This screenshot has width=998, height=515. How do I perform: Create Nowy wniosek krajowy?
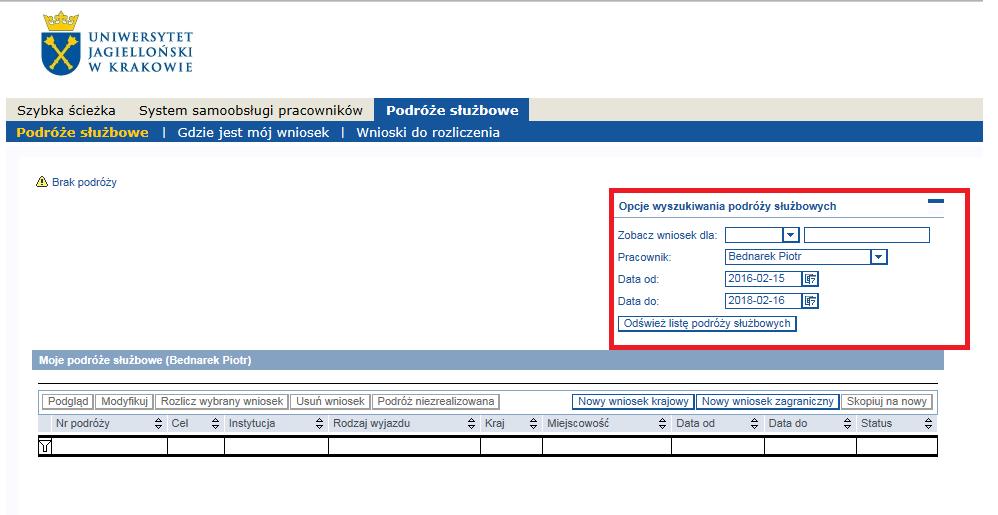(633, 402)
